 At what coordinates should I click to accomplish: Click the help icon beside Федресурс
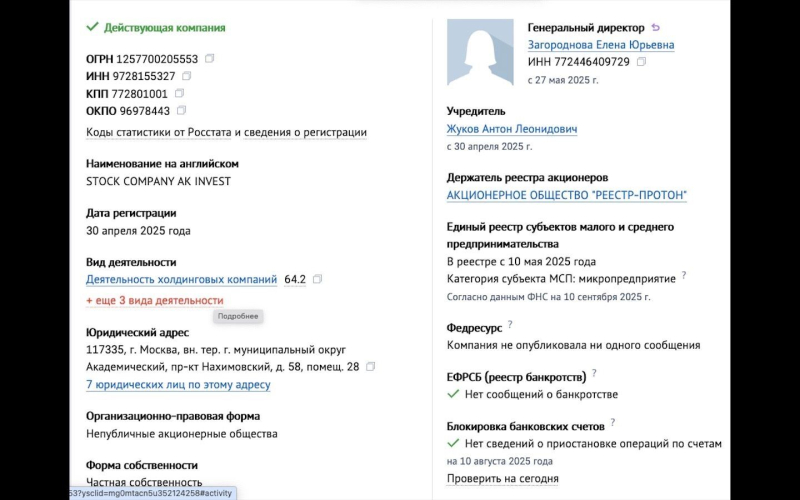[510, 325]
